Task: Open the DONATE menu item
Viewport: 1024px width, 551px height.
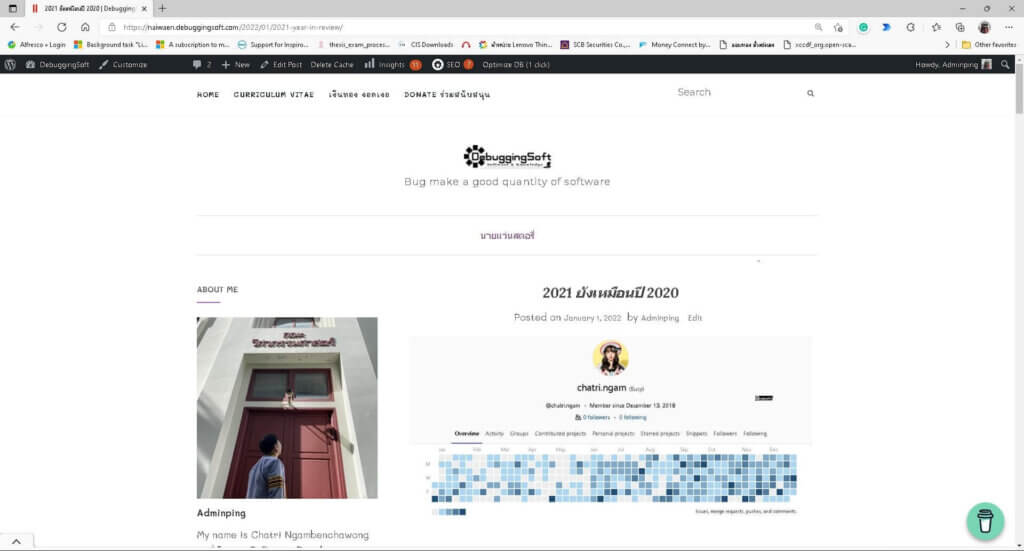Action: coord(447,95)
